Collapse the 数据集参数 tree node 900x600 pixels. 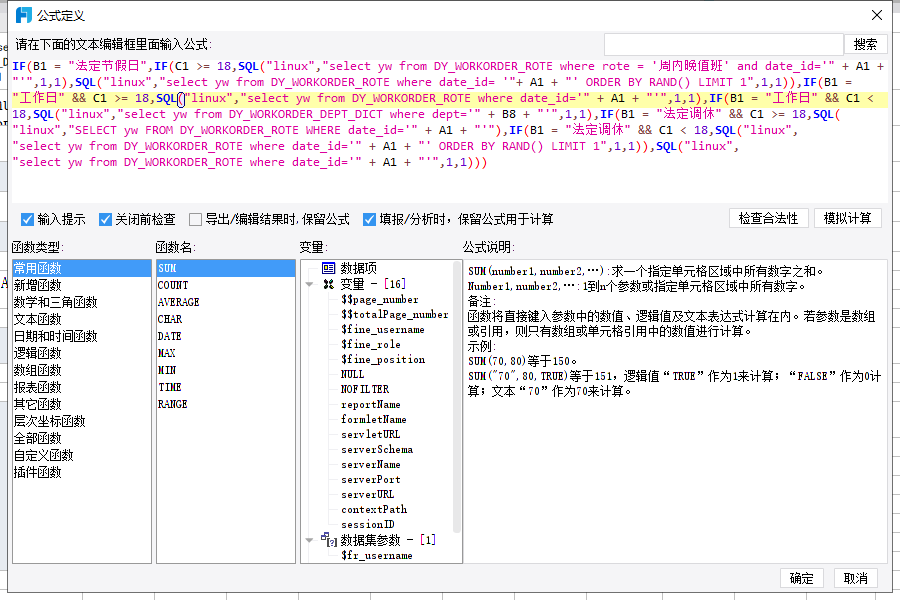[309, 540]
